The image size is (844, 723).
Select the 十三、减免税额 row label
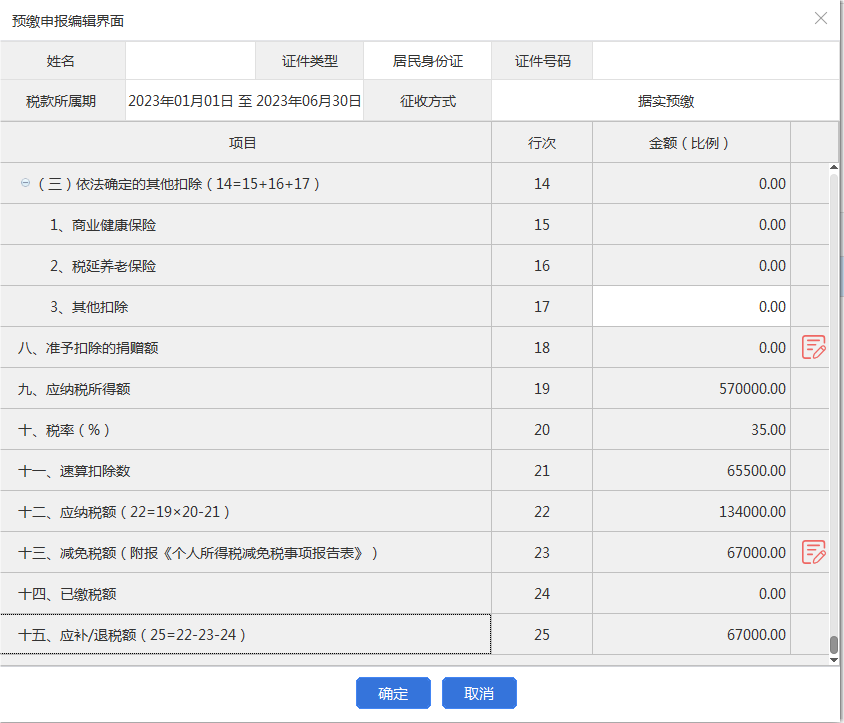(x=198, y=553)
